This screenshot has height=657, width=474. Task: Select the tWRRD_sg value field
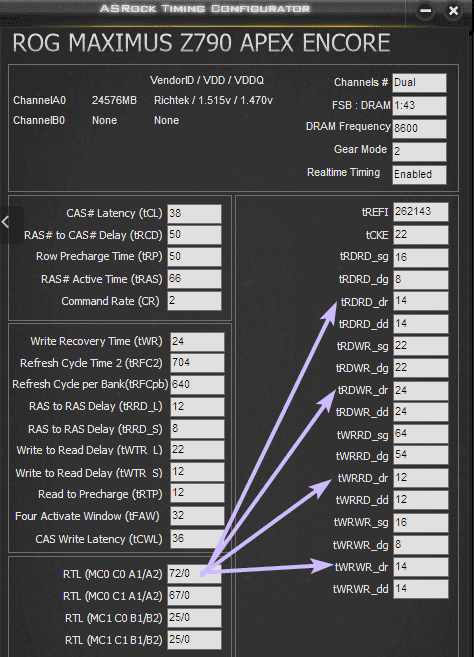[x=421, y=434]
